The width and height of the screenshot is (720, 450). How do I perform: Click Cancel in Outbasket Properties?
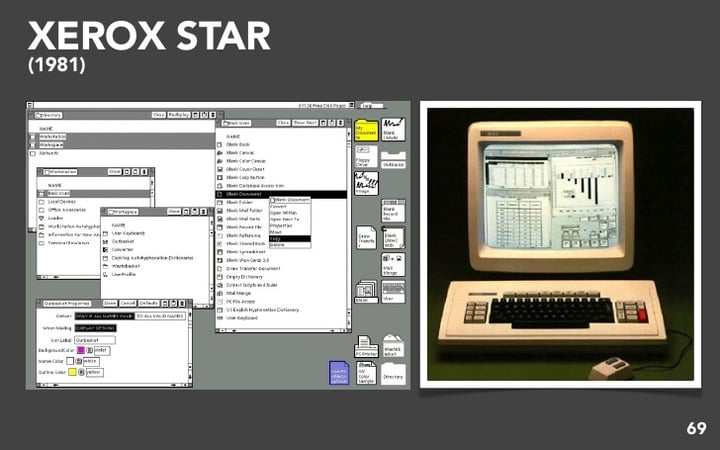click(127, 304)
